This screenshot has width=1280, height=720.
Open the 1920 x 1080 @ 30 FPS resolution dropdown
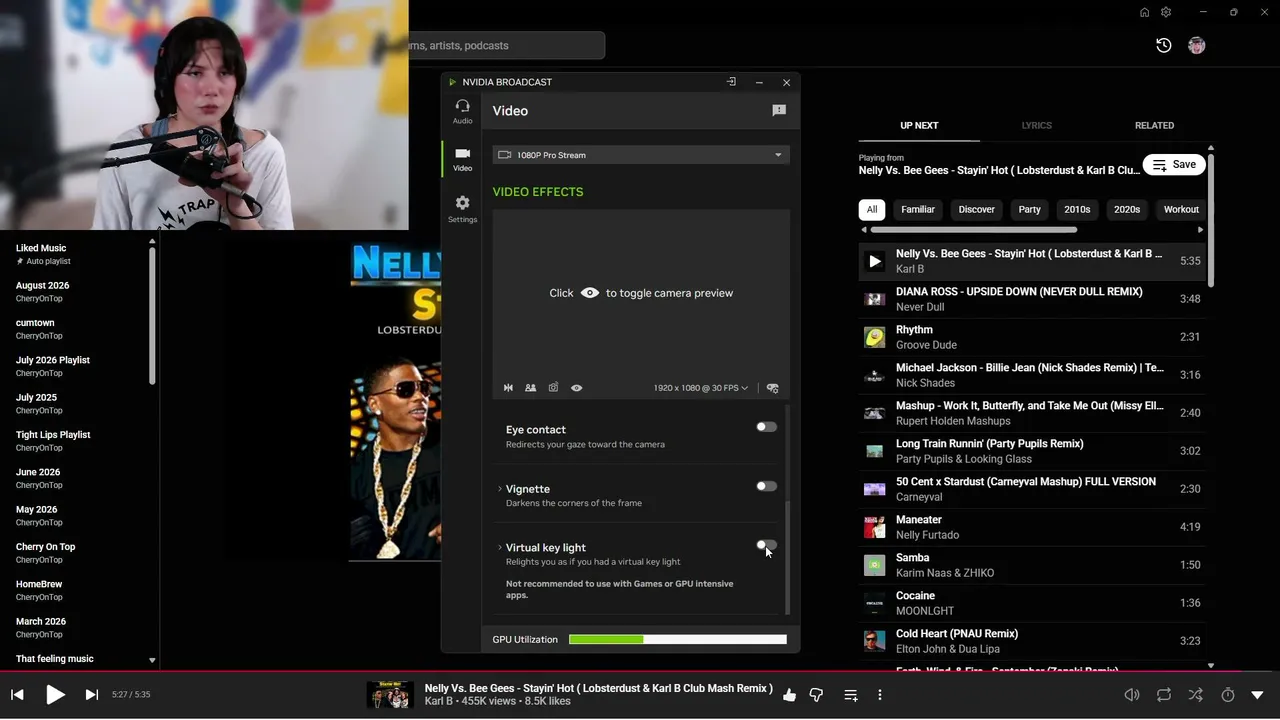(701, 388)
